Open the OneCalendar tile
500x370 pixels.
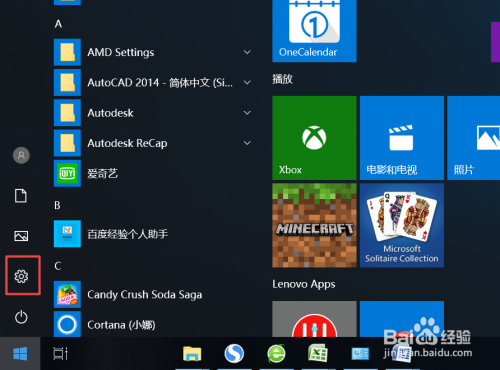tap(314, 31)
